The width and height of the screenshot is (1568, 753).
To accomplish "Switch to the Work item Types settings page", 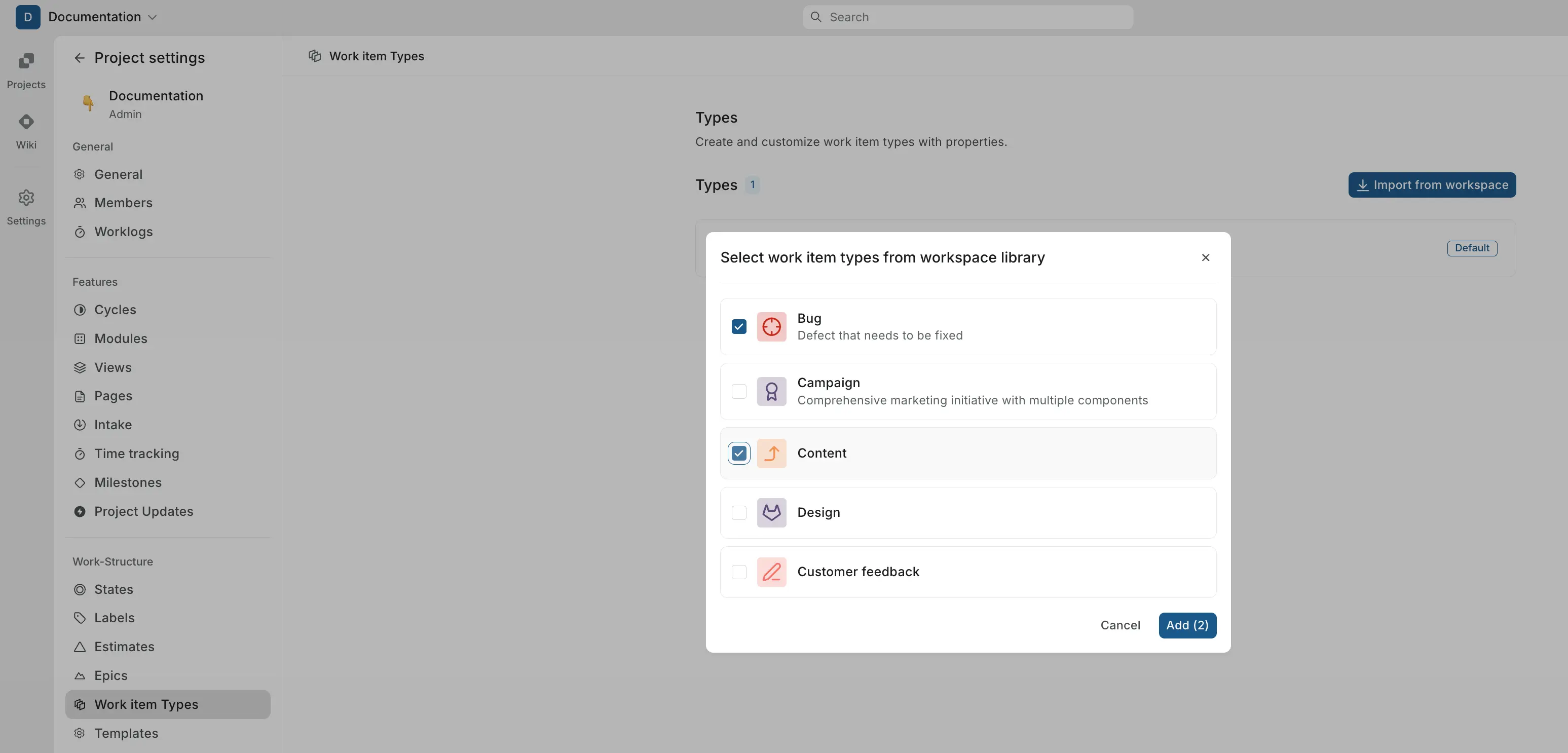I will click(146, 704).
